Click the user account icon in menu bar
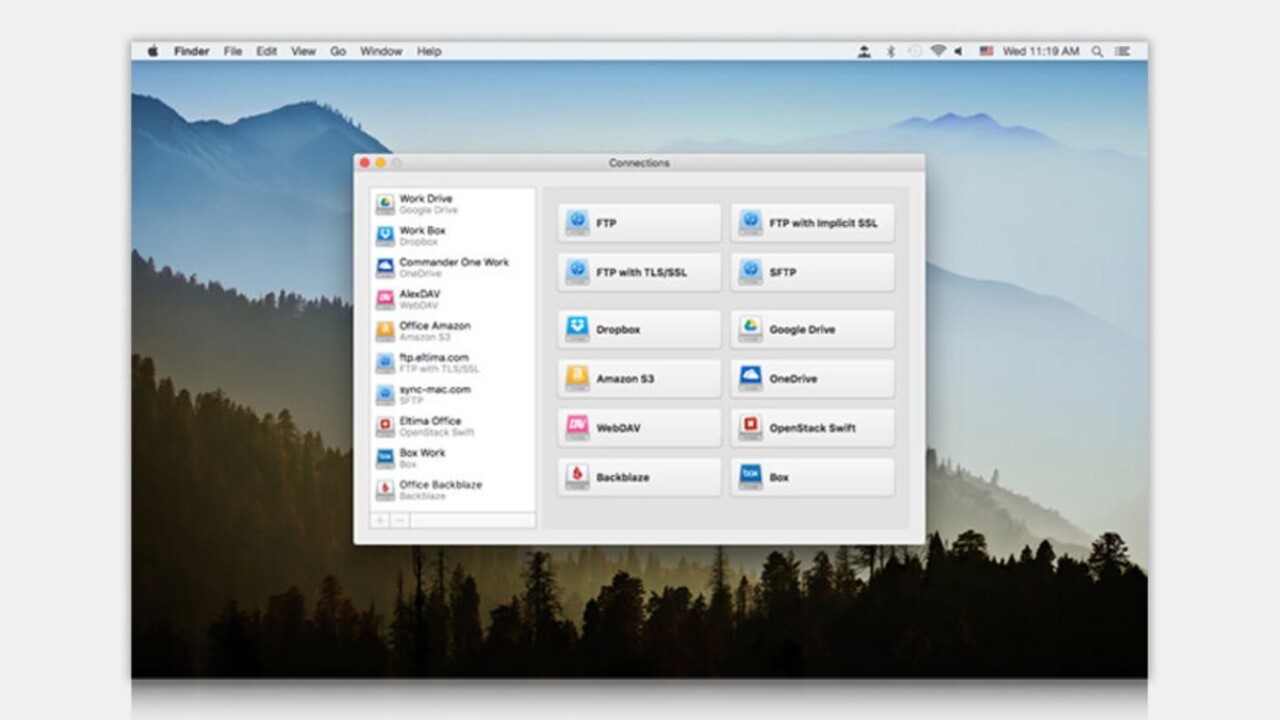 tap(864, 51)
